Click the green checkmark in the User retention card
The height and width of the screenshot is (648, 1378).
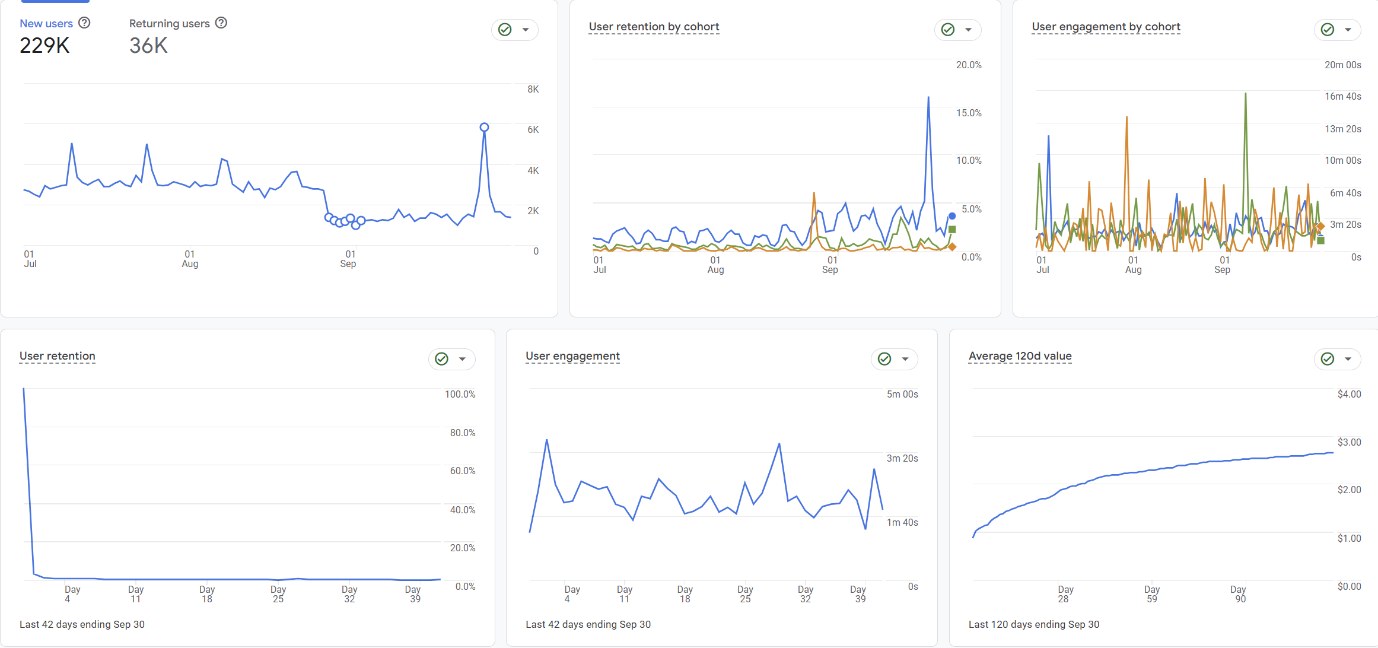[x=442, y=359]
